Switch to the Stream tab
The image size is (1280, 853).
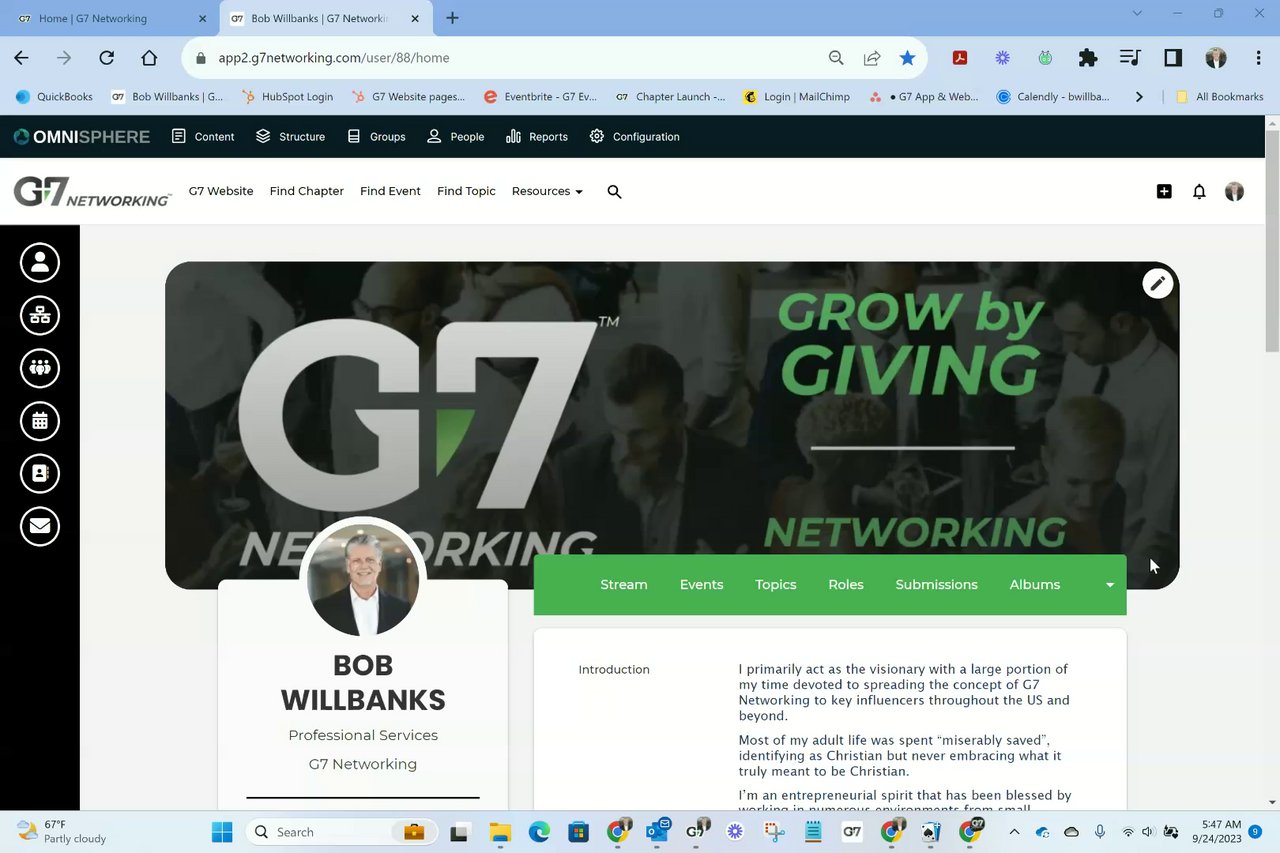(624, 585)
